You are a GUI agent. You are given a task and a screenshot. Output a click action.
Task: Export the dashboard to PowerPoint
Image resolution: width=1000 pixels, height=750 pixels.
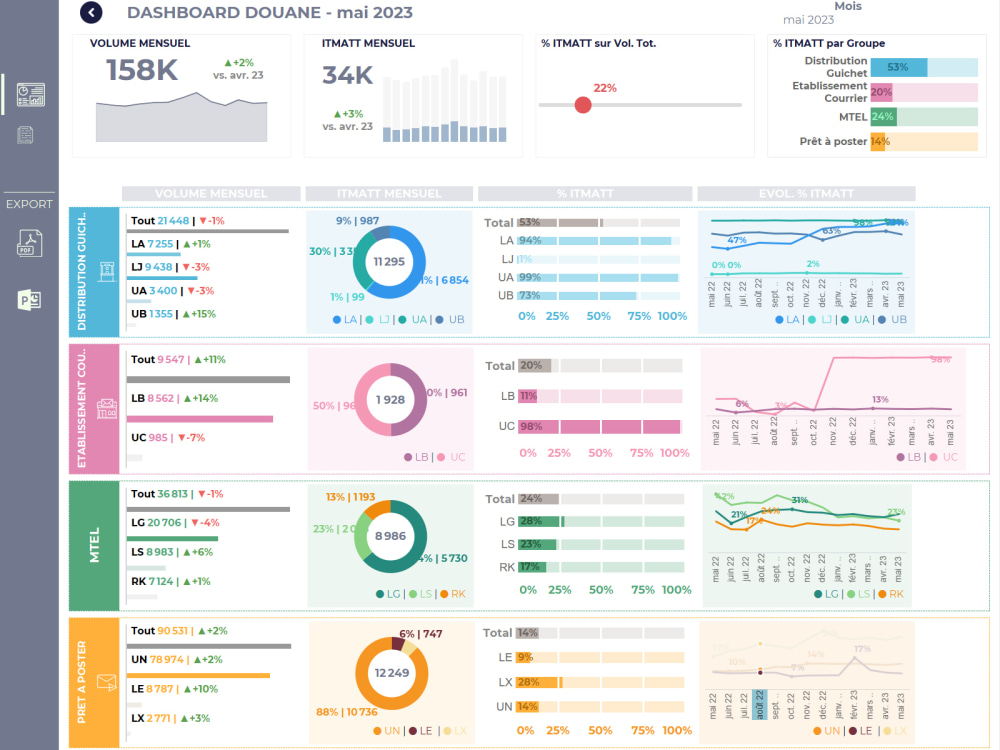(x=30, y=299)
